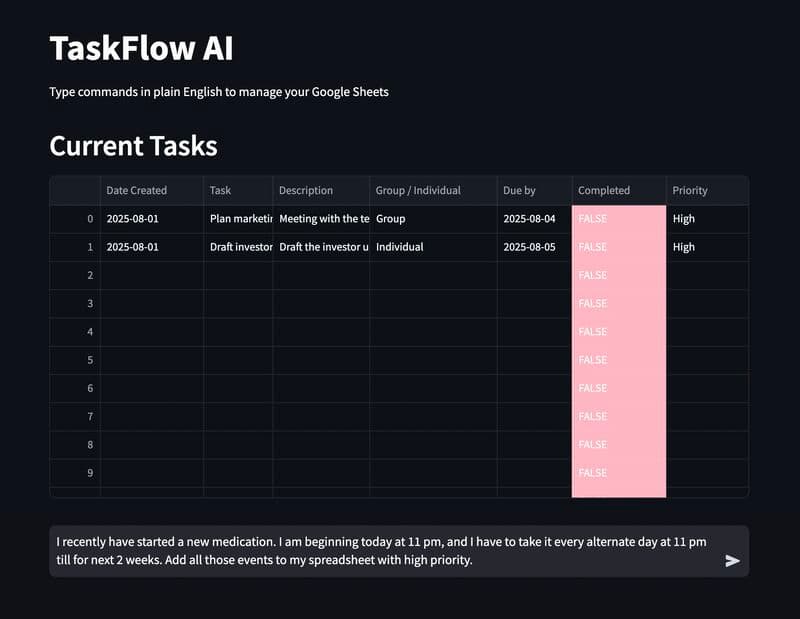
Task: Click the Plan marketing task cell
Action: click(x=238, y=219)
